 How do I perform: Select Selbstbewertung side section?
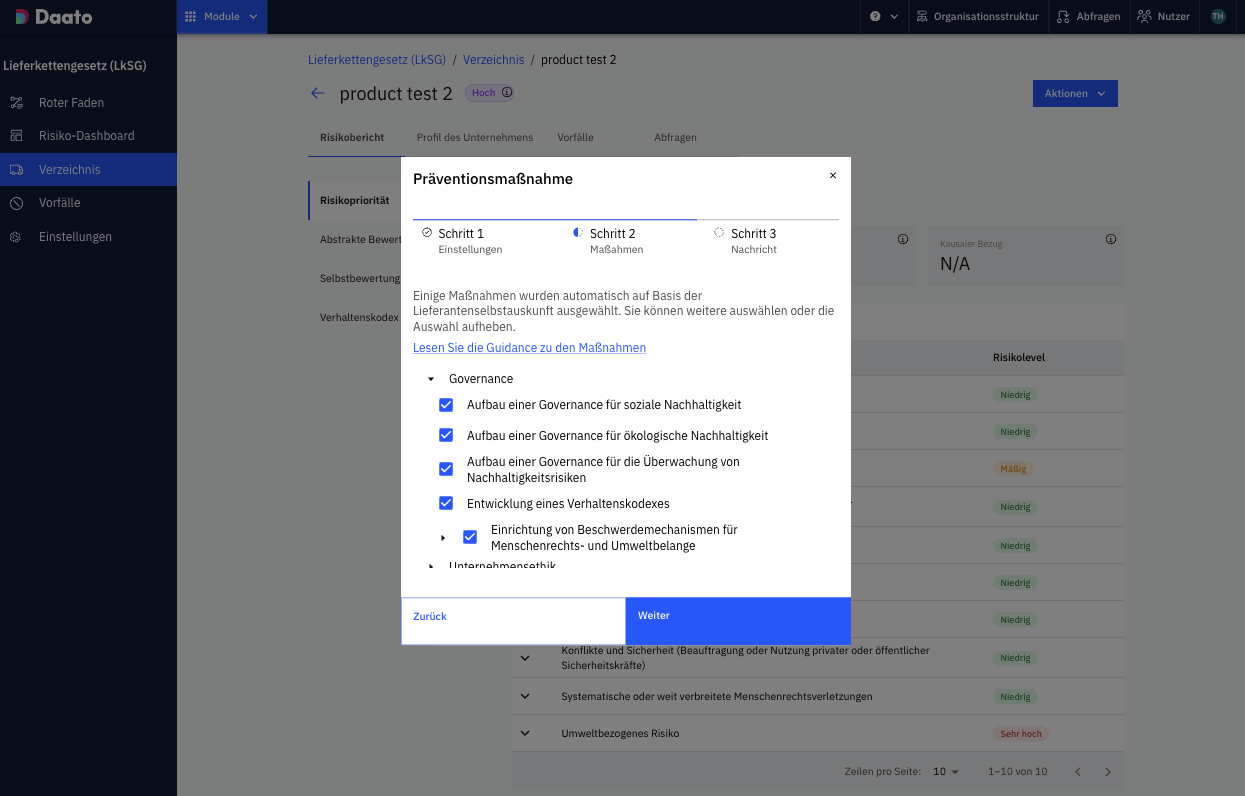click(360, 278)
